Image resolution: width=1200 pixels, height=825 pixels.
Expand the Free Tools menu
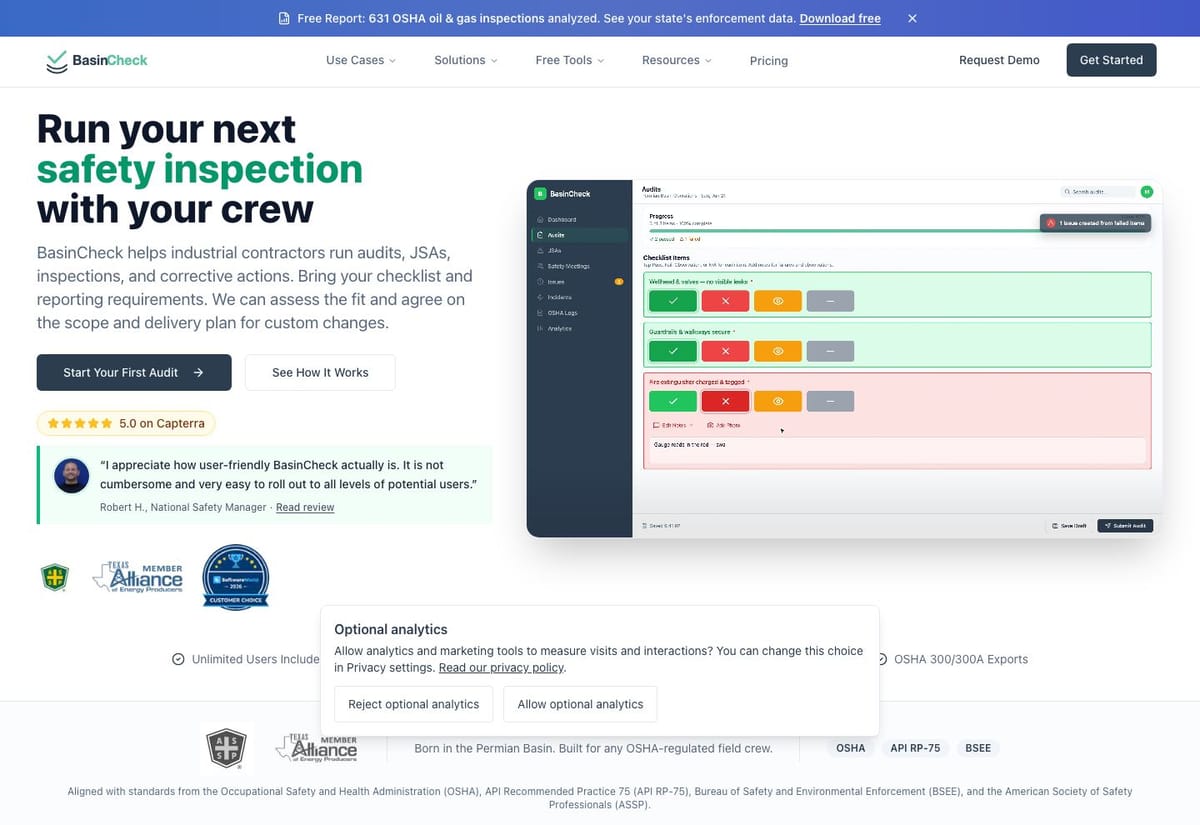570,60
